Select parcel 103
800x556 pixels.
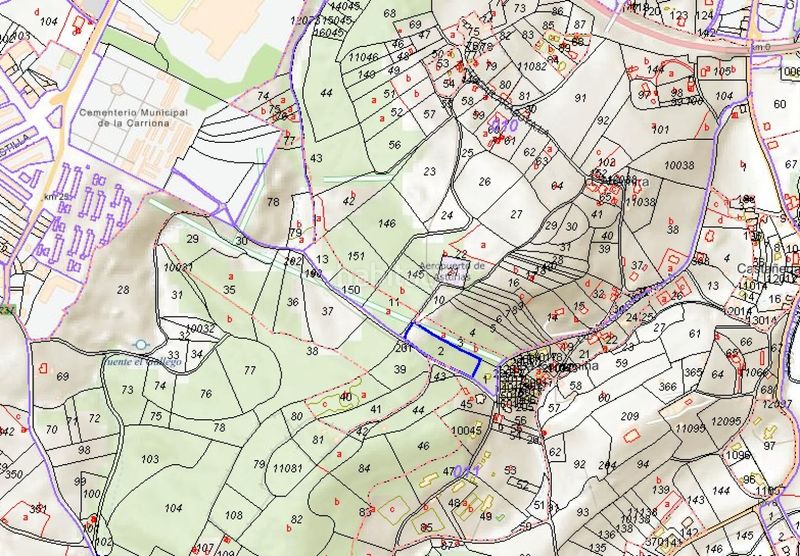pyautogui.click(x=150, y=459)
